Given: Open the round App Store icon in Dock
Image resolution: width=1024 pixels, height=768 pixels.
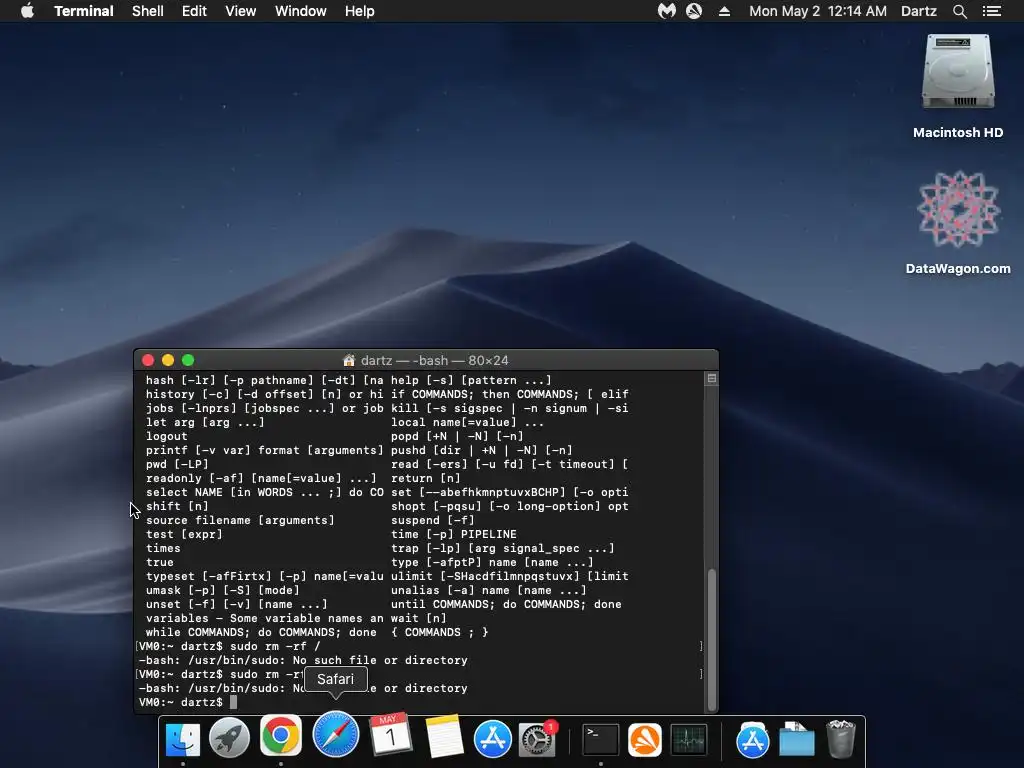Looking at the screenshot, I should coord(492,739).
